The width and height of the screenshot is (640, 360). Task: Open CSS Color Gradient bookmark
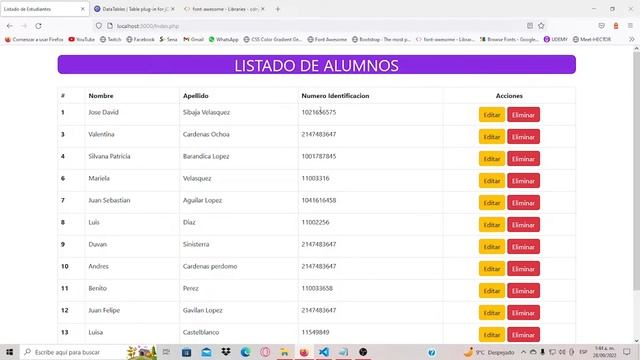[x=273, y=40]
